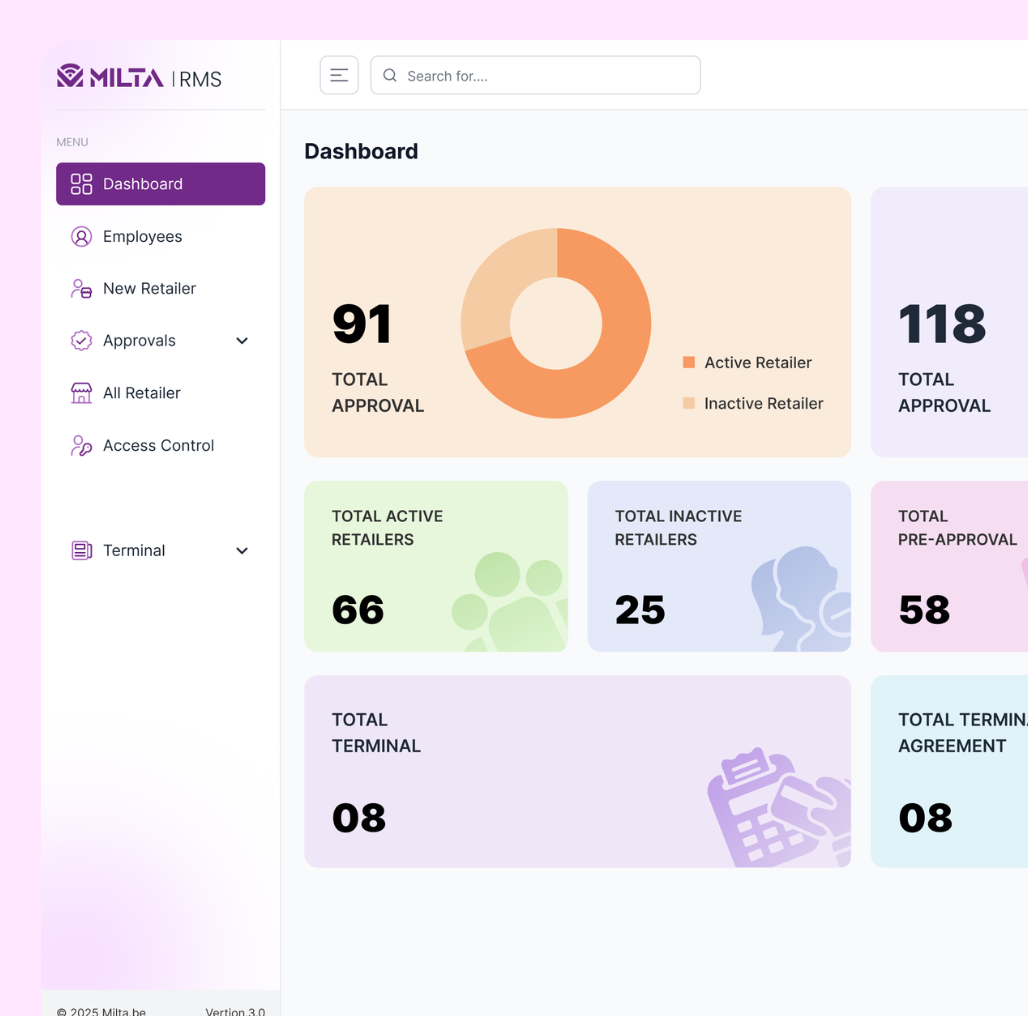Click the Milta RMS logo
Image resolution: width=1028 pixels, height=1016 pixels.
(x=139, y=77)
